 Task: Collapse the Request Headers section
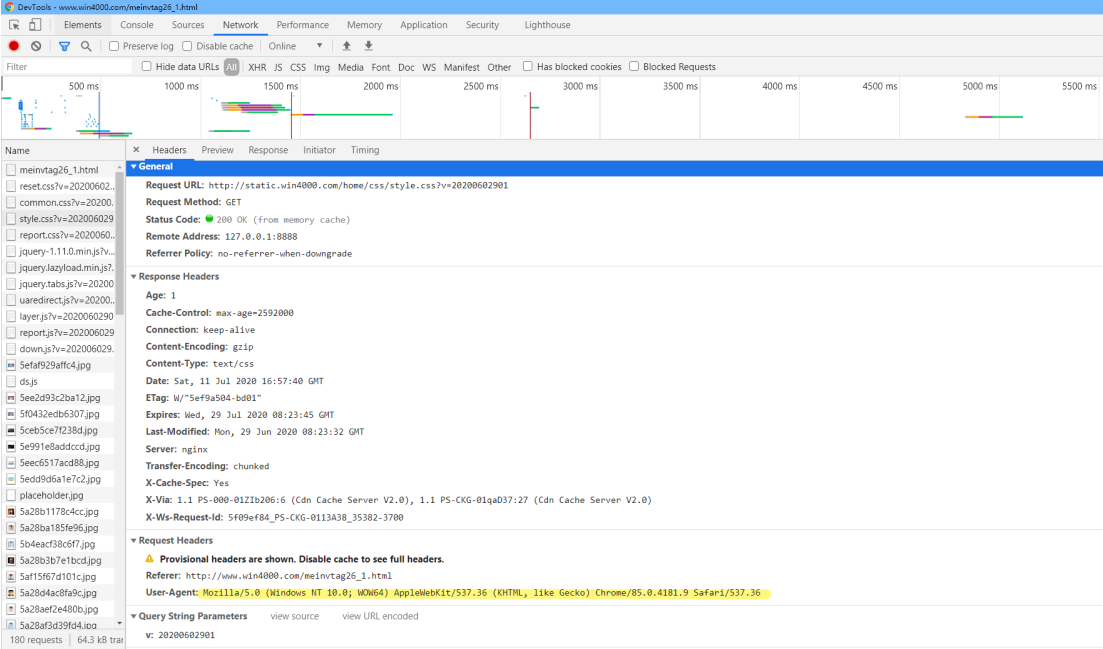[134, 540]
